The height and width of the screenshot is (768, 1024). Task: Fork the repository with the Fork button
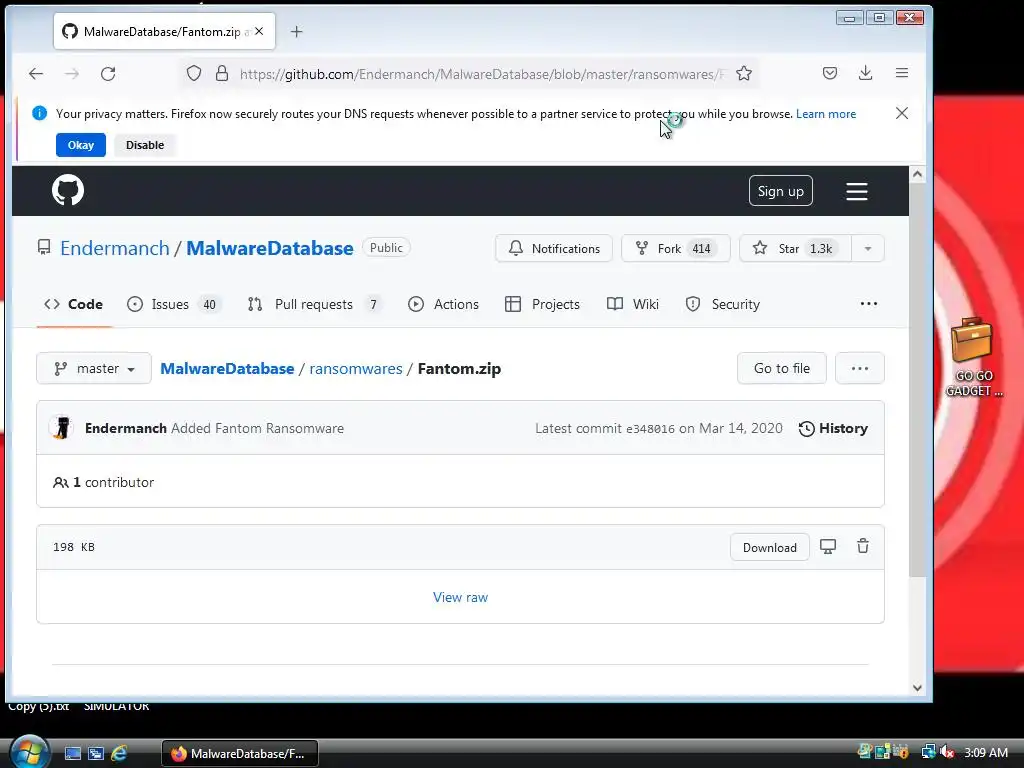[x=675, y=248]
